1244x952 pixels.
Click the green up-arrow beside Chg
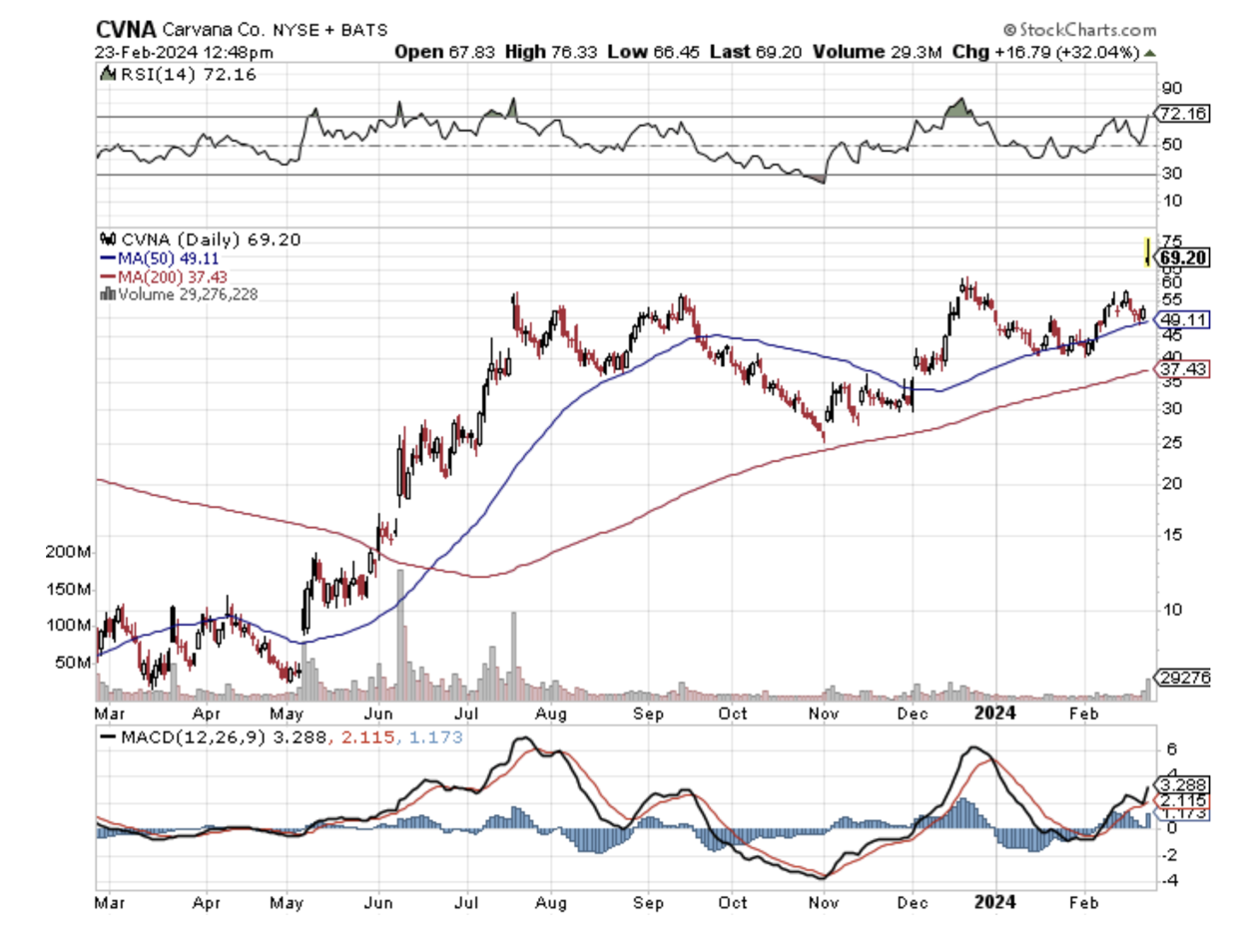[x=1150, y=52]
